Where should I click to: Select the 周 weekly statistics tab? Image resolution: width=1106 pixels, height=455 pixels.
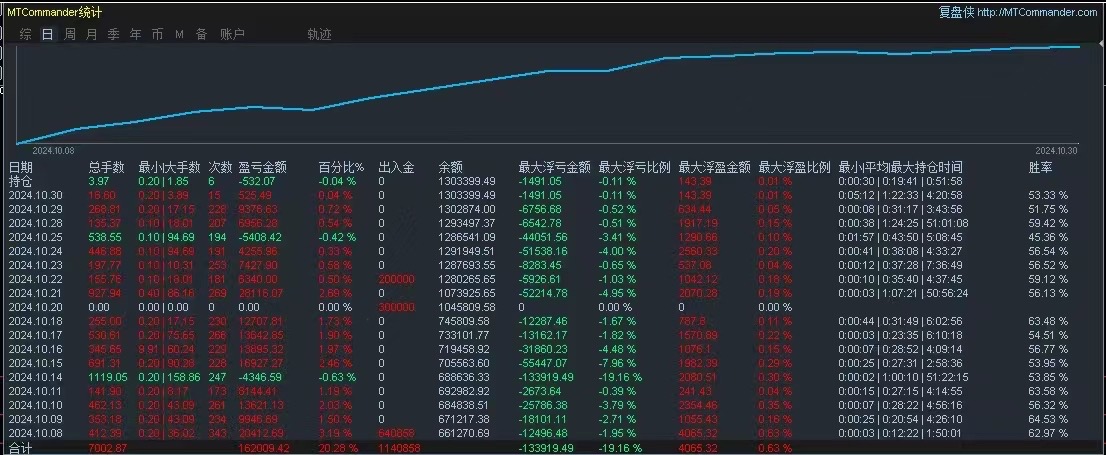click(x=70, y=34)
